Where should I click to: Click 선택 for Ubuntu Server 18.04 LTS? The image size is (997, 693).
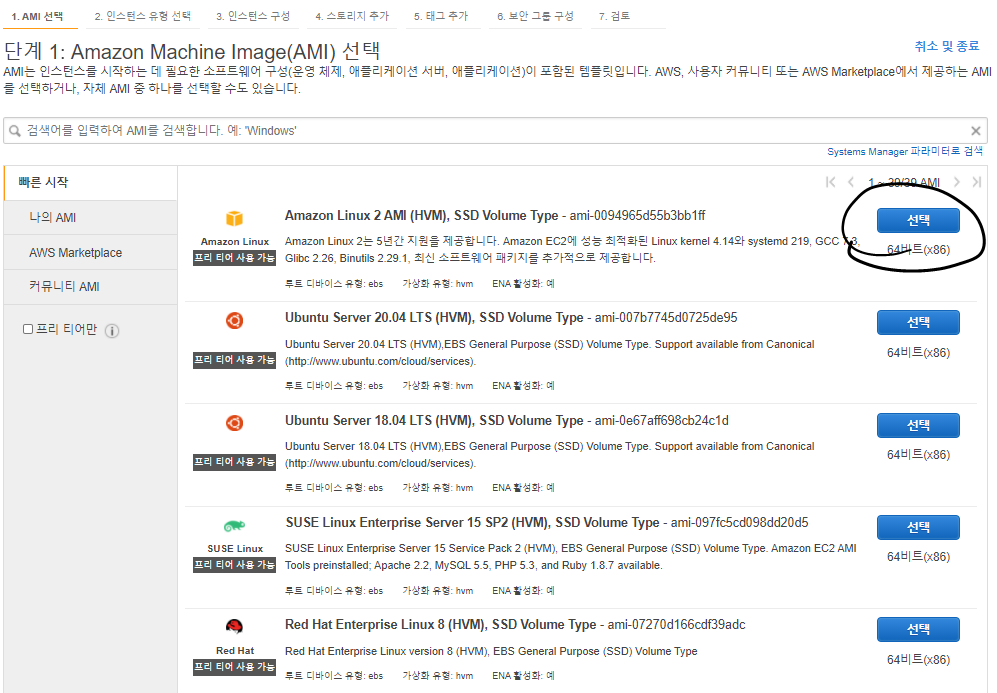(918, 425)
